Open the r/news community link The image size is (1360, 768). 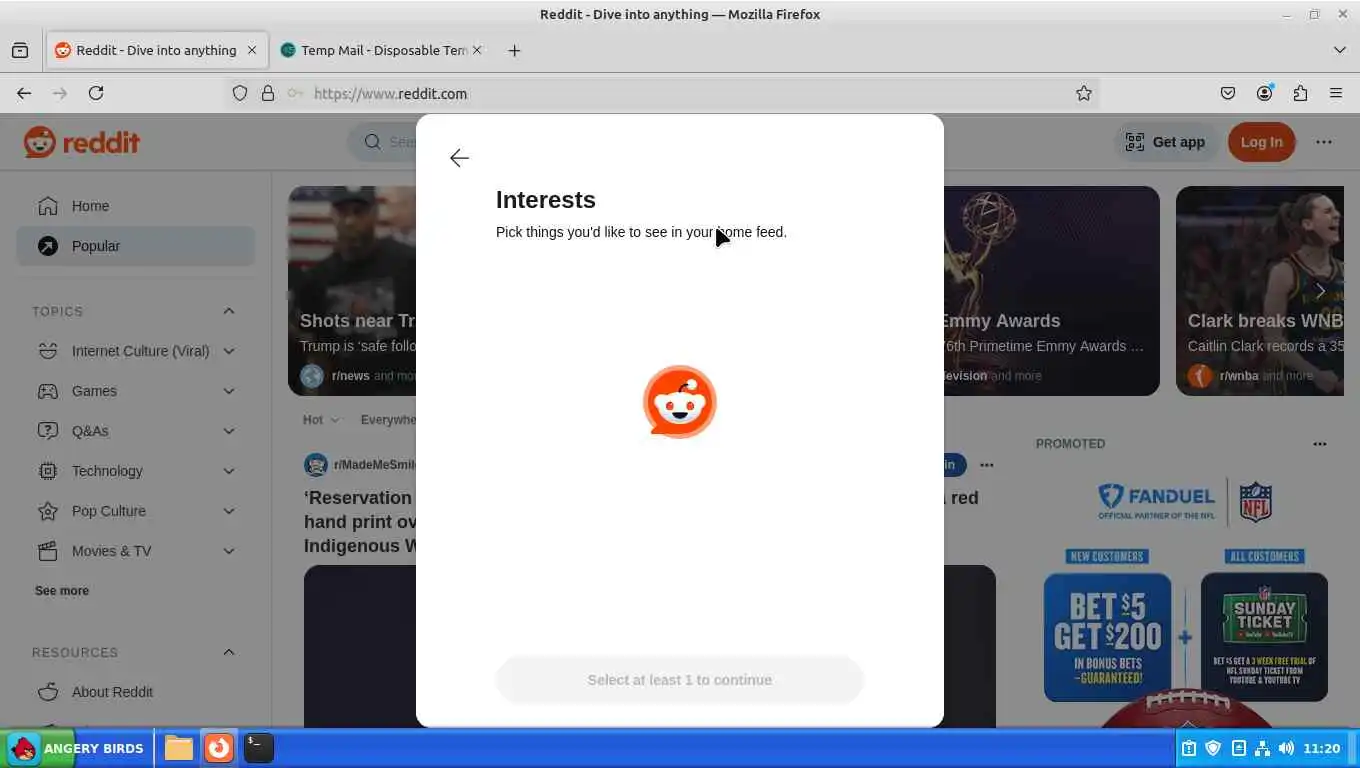pyautogui.click(x=350, y=376)
